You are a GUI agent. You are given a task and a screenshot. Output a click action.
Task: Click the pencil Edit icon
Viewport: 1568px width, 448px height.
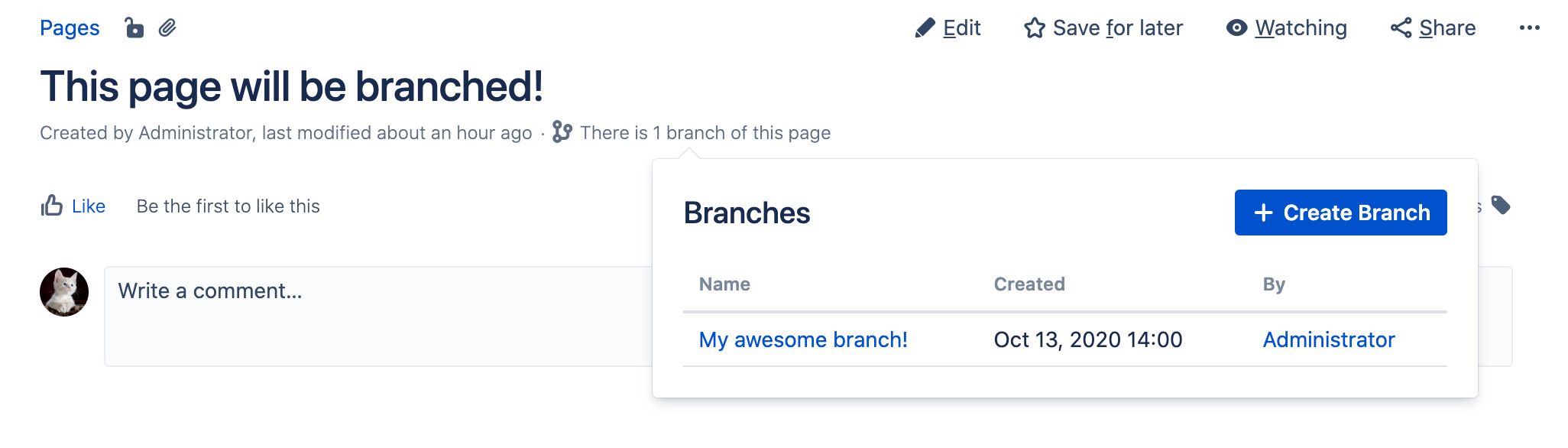[925, 28]
